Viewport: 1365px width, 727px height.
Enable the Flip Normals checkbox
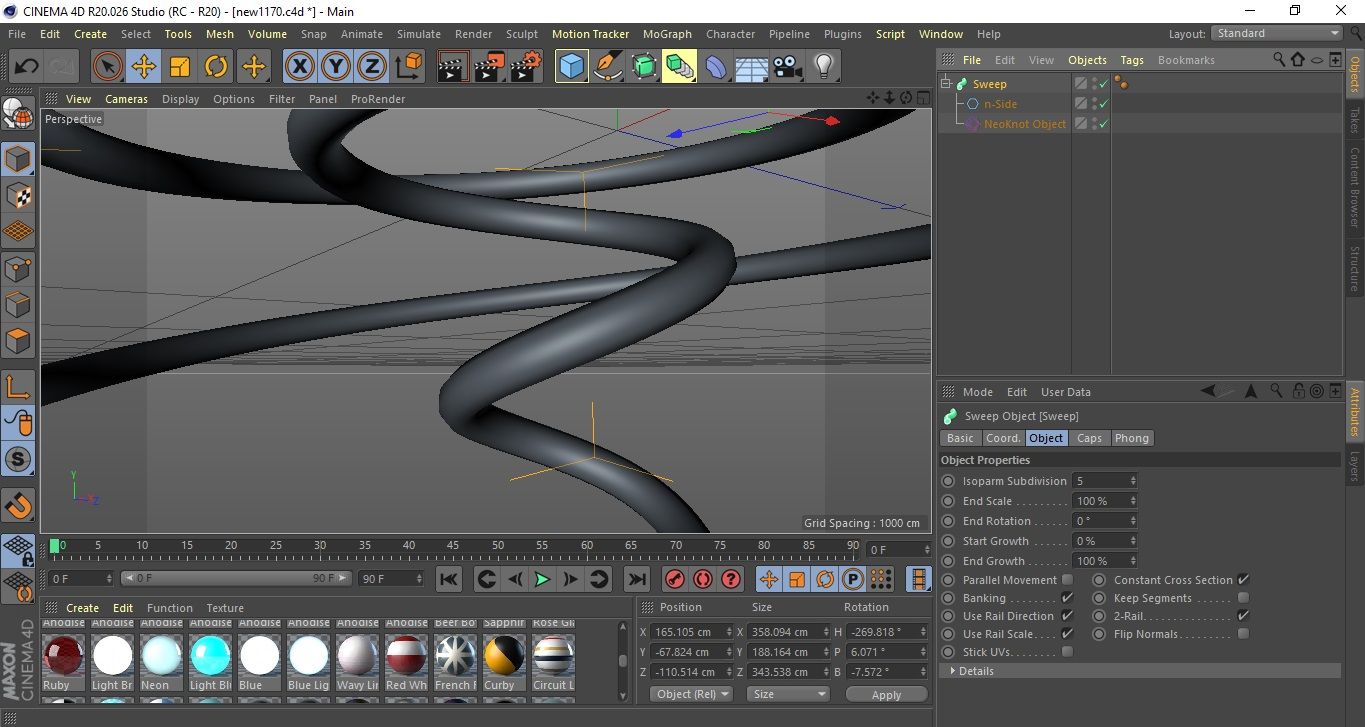[x=1243, y=634]
